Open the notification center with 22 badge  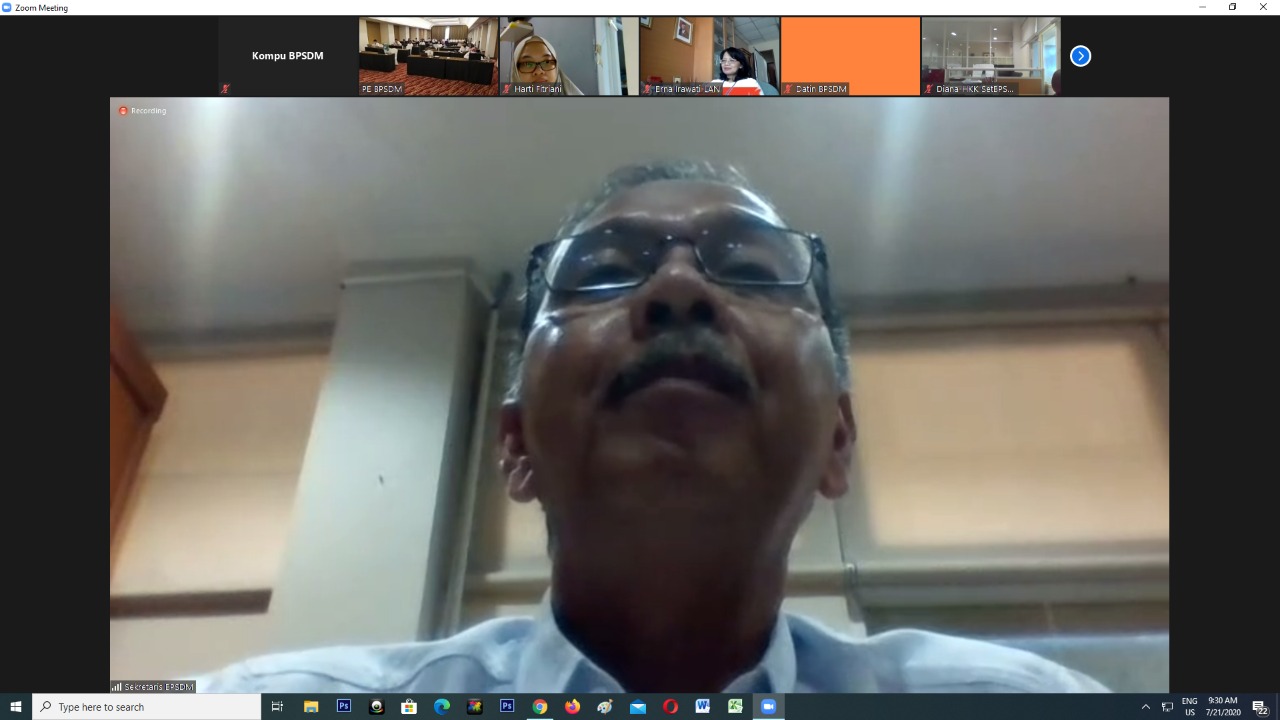coord(1260,708)
